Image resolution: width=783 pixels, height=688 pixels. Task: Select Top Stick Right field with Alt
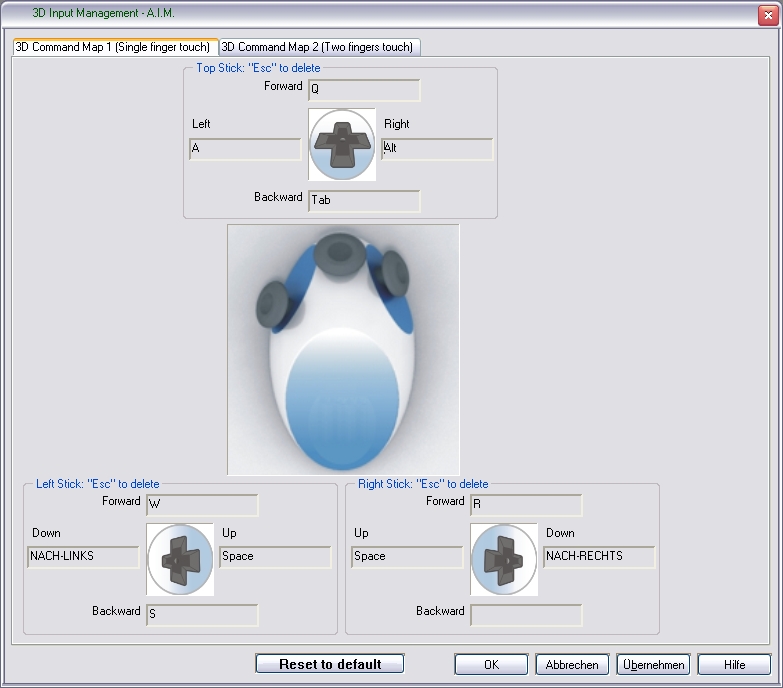point(437,149)
